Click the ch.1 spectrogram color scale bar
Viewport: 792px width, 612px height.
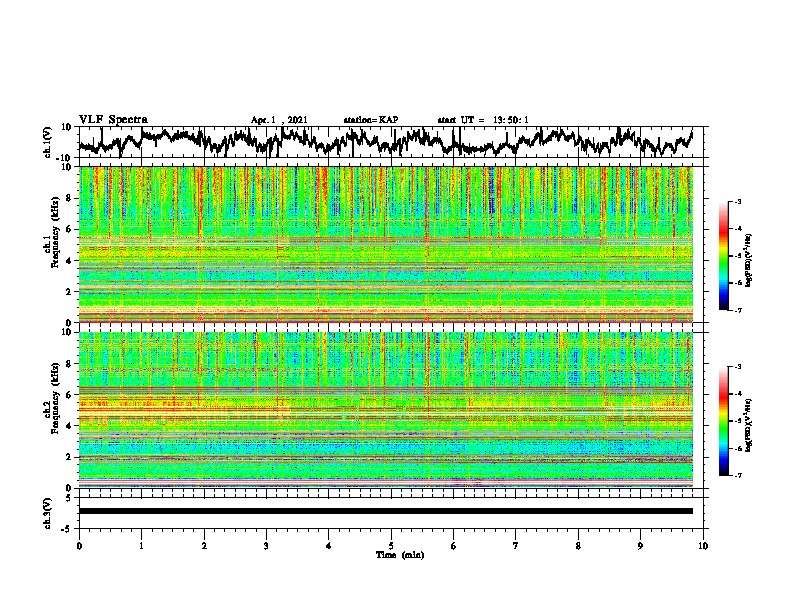(723, 256)
